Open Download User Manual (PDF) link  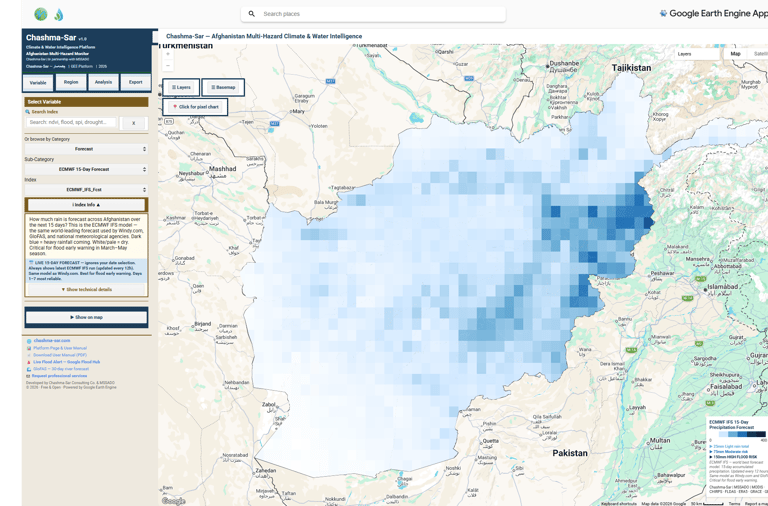pos(60,355)
